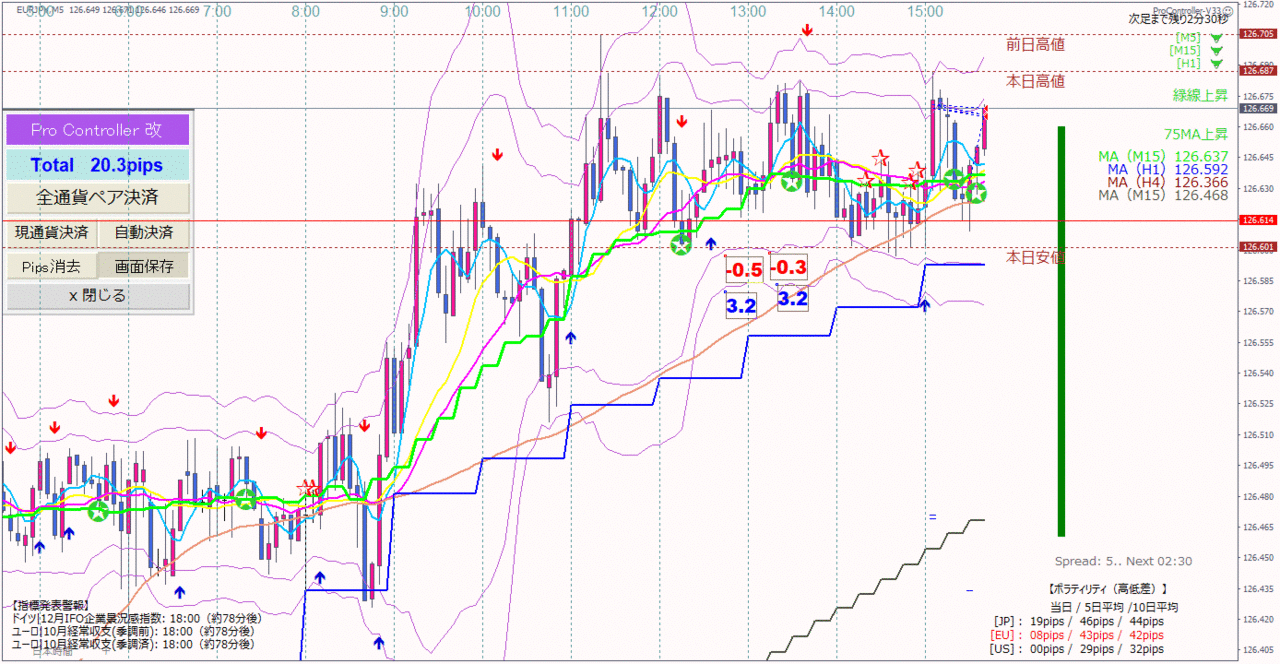
Task: Click the 本日高値 line label
Action: 1035,82
